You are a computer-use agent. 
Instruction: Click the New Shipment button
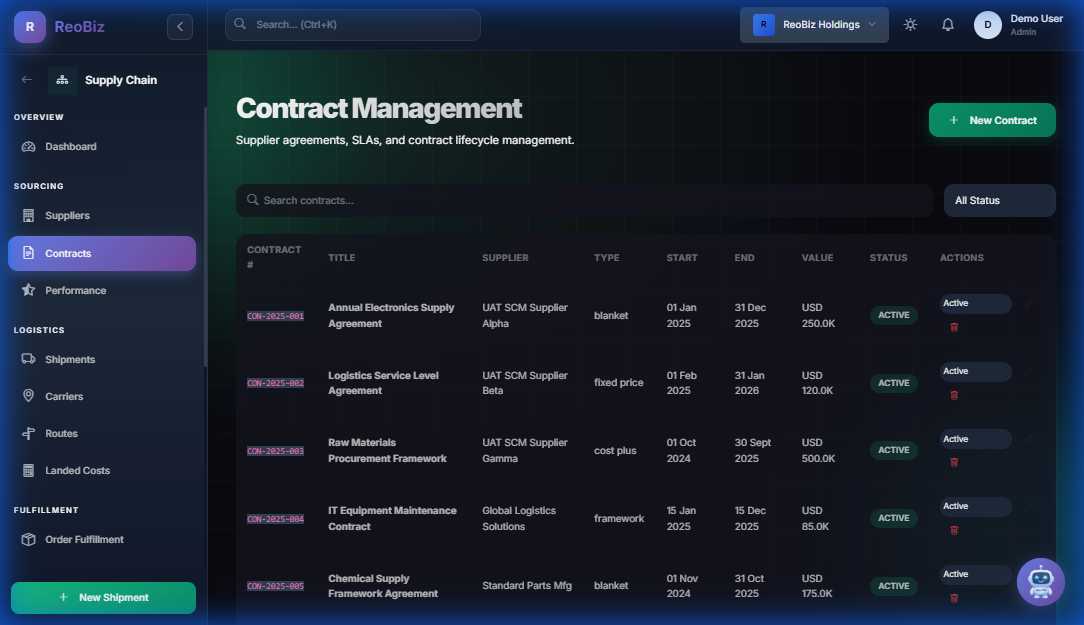pos(103,597)
